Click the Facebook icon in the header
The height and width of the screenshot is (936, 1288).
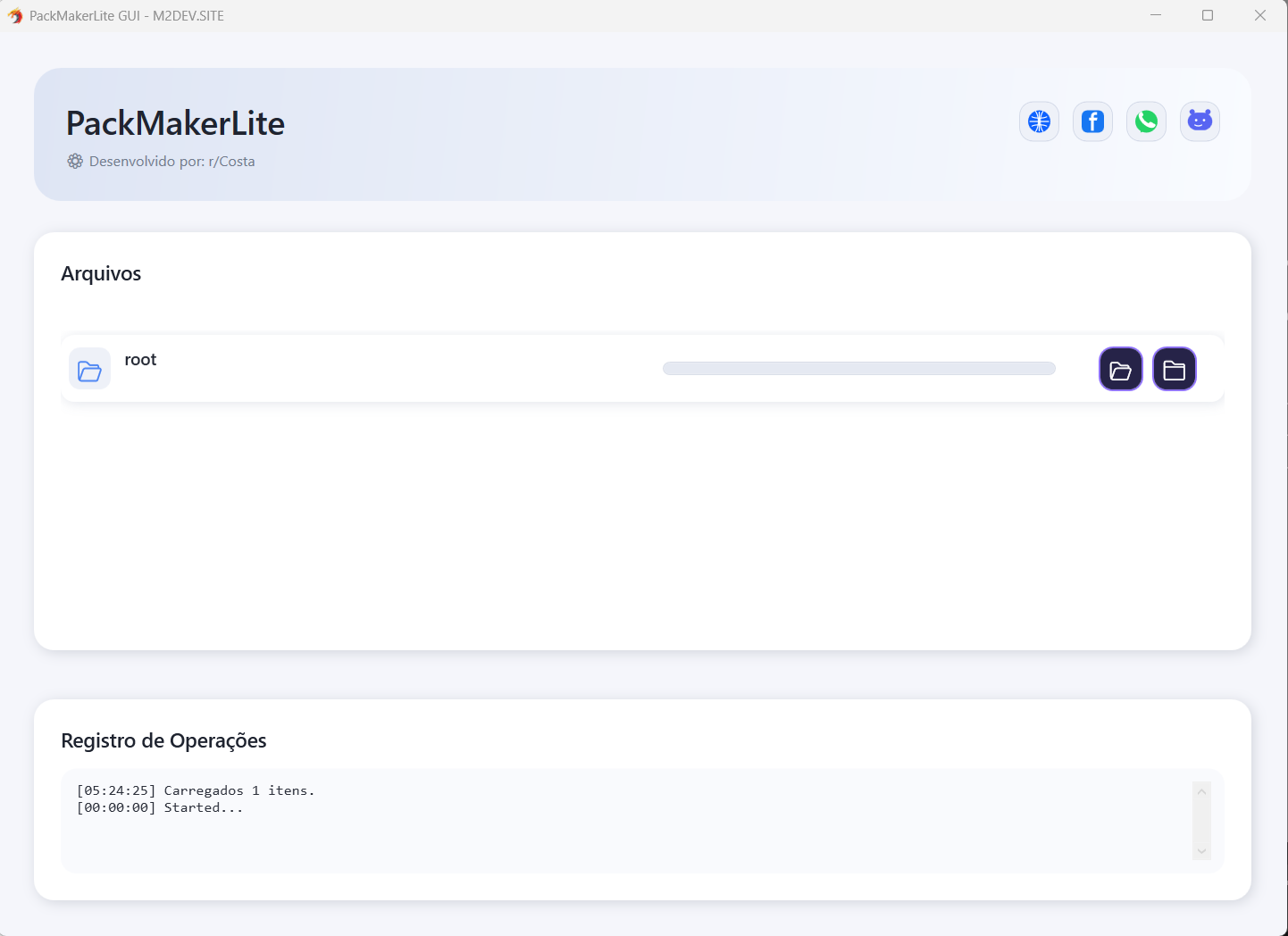pos(1092,121)
